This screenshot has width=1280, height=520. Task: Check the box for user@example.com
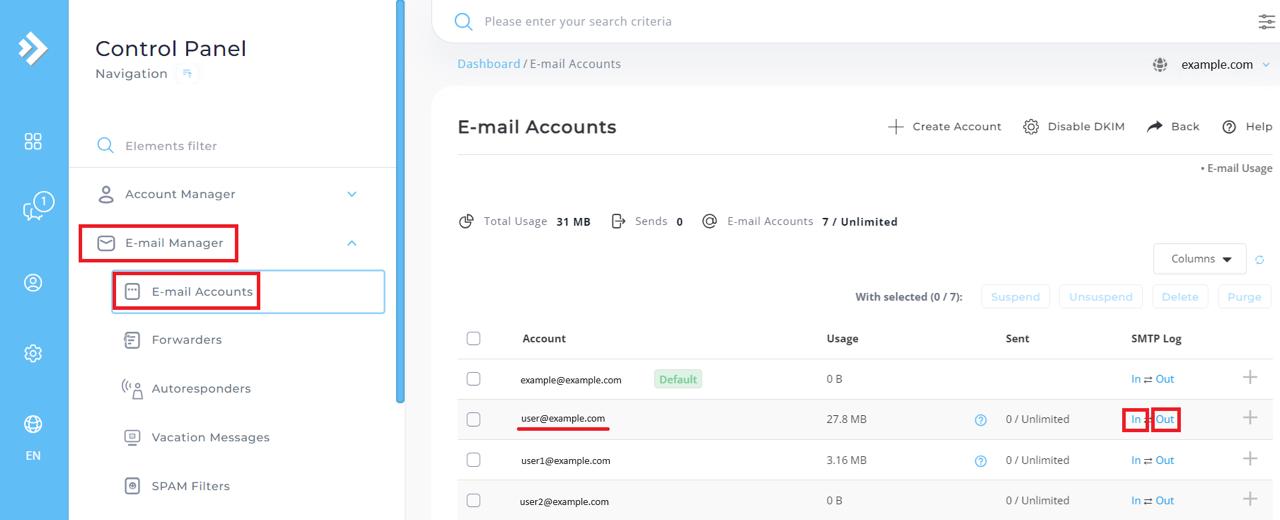(x=473, y=419)
